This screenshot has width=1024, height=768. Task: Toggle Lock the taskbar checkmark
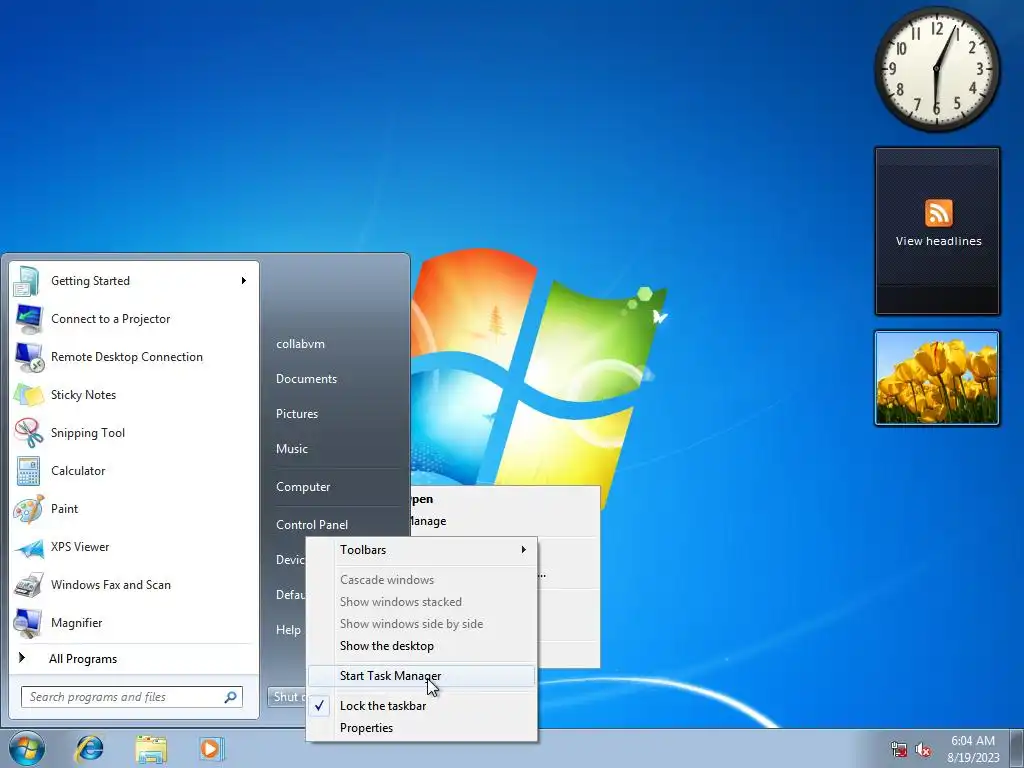click(x=319, y=705)
